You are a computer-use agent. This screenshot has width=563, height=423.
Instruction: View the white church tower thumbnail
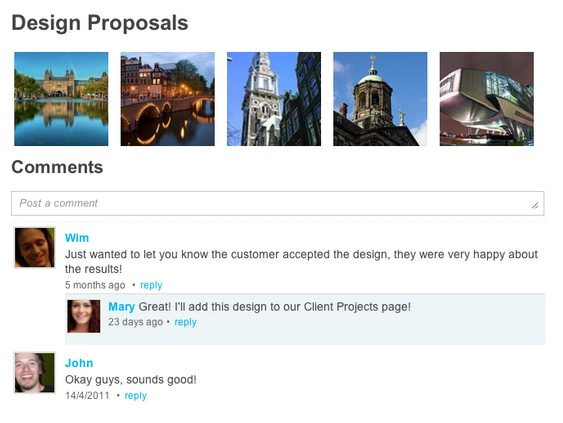(274, 99)
